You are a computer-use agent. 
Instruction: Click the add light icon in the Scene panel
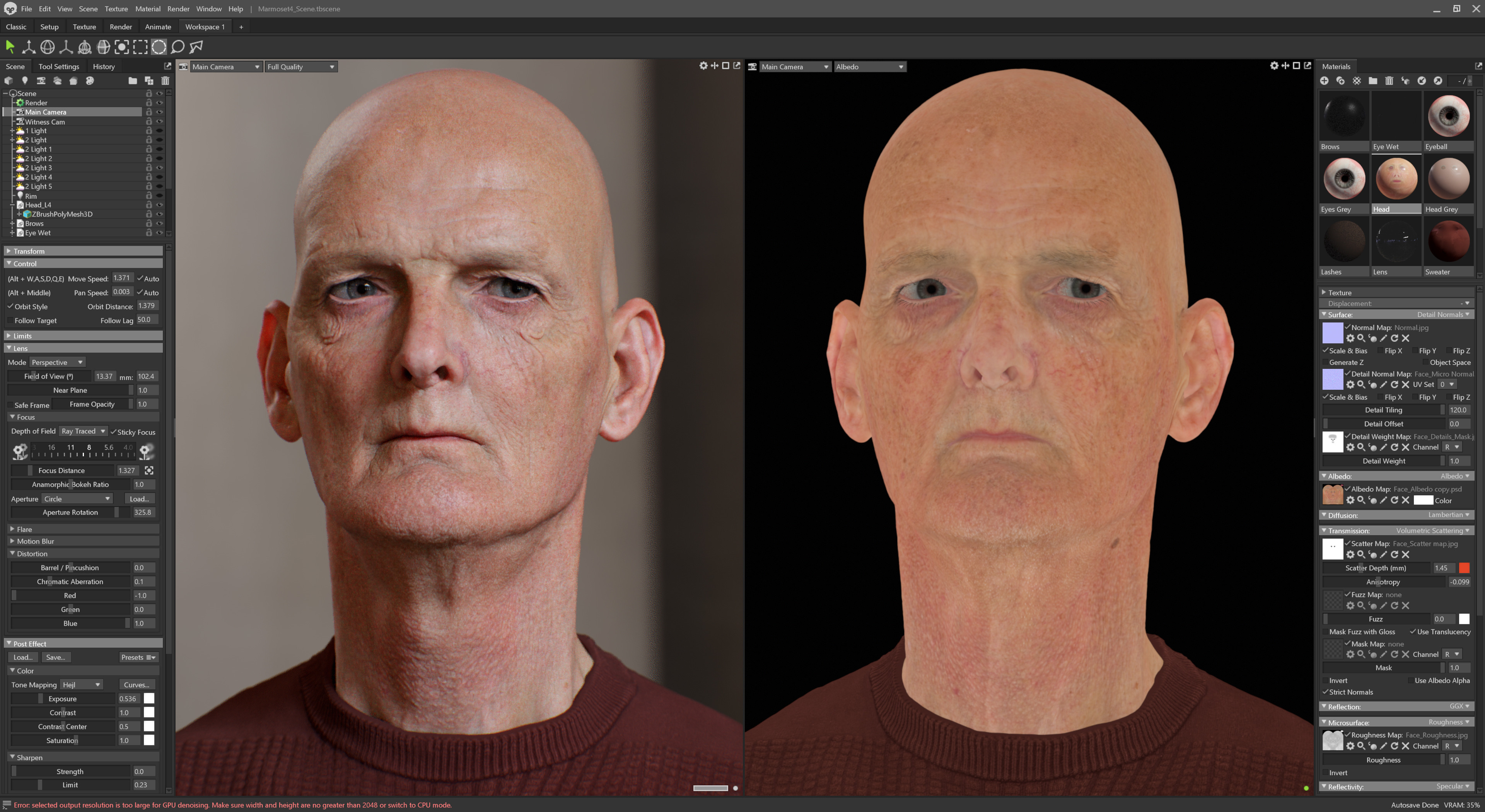pyautogui.click(x=25, y=81)
